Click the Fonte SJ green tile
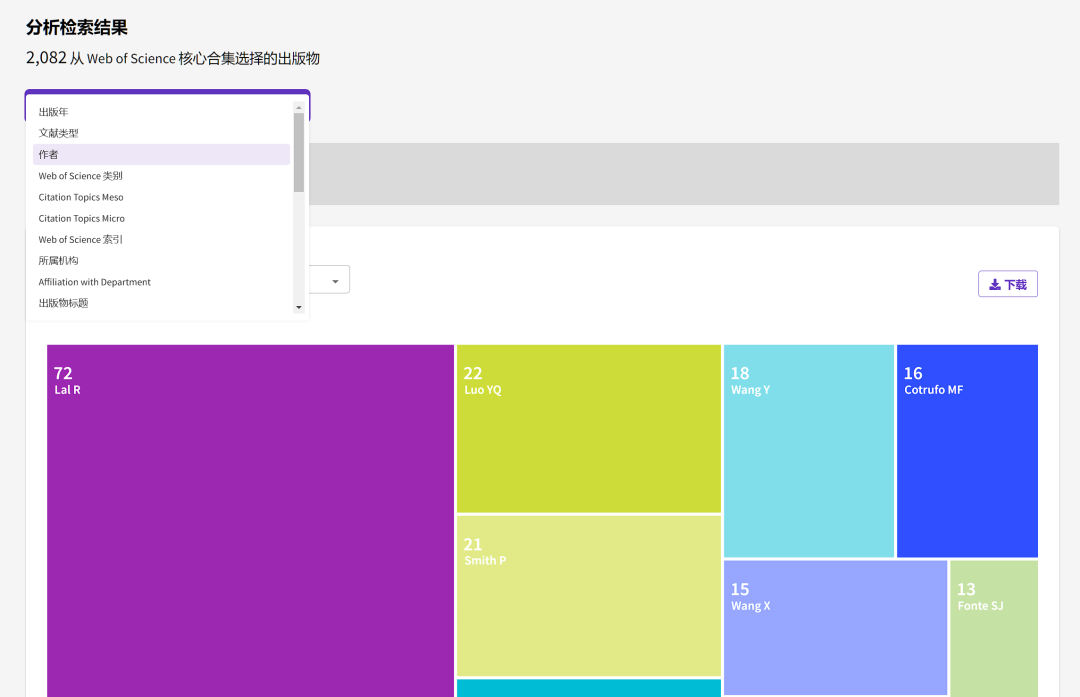 993,628
